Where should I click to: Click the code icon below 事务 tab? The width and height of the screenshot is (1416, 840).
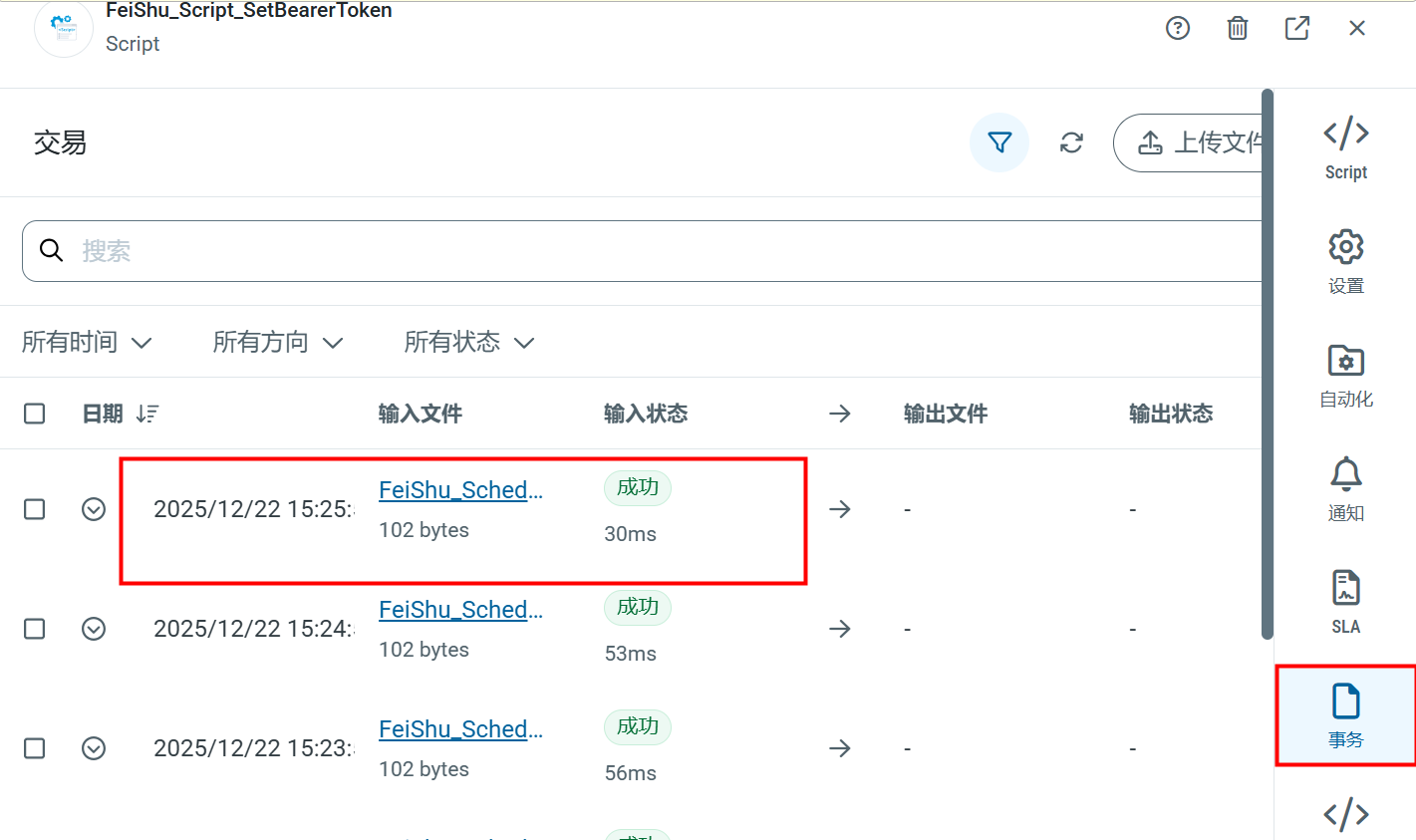pos(1346,814)
